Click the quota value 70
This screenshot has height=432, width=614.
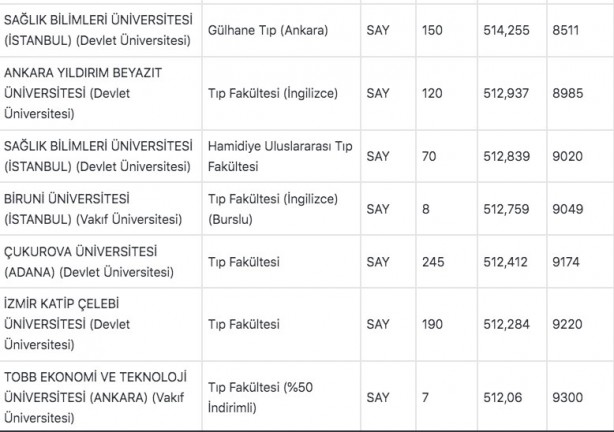(x=429, y=155)
